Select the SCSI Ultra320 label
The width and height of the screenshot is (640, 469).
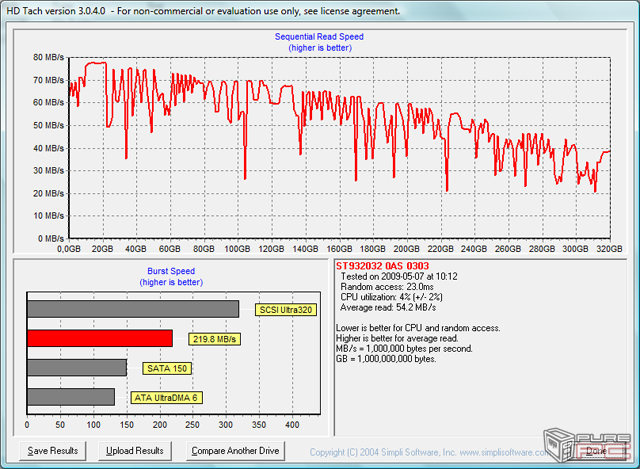click(x=286, y=310)
